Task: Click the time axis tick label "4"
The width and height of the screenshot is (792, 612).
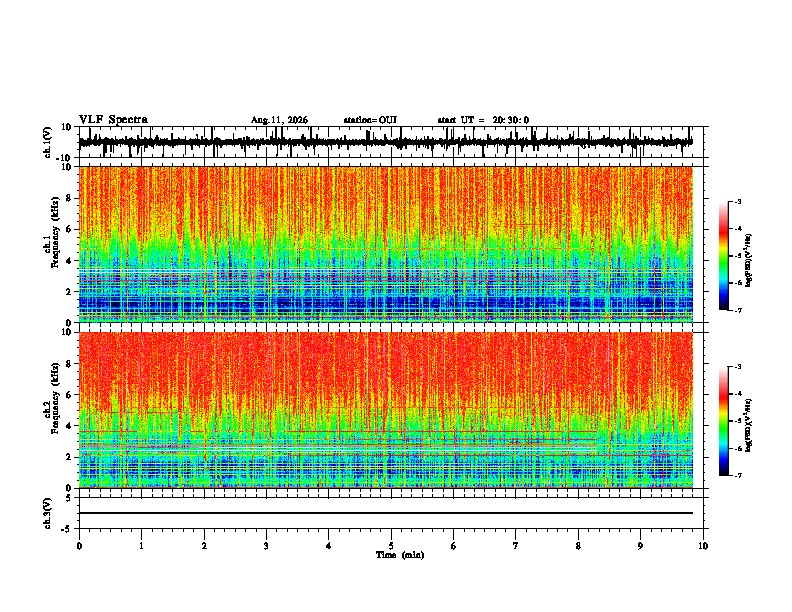Action: (329, 546)
